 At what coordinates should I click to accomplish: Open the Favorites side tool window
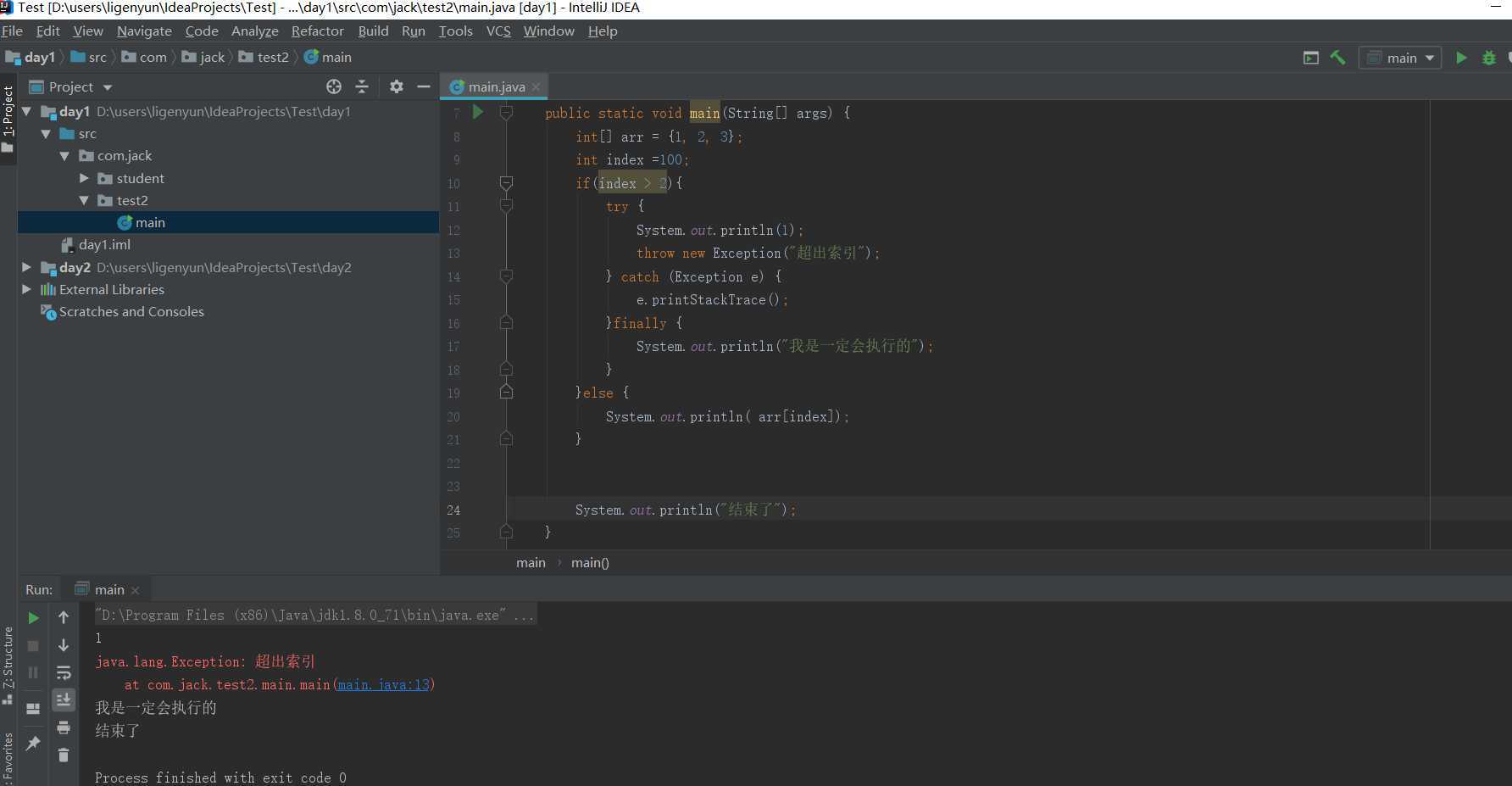[x=8, y=759]
